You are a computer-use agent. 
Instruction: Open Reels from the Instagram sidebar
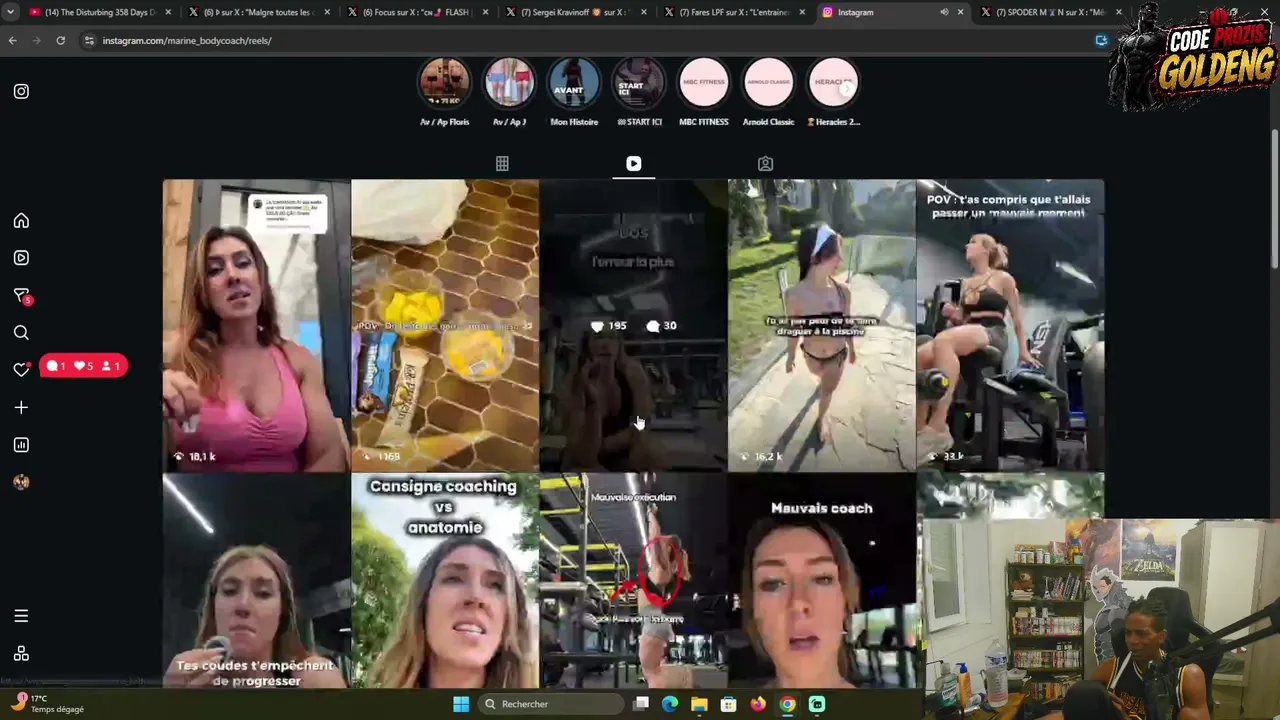point(21,258)
